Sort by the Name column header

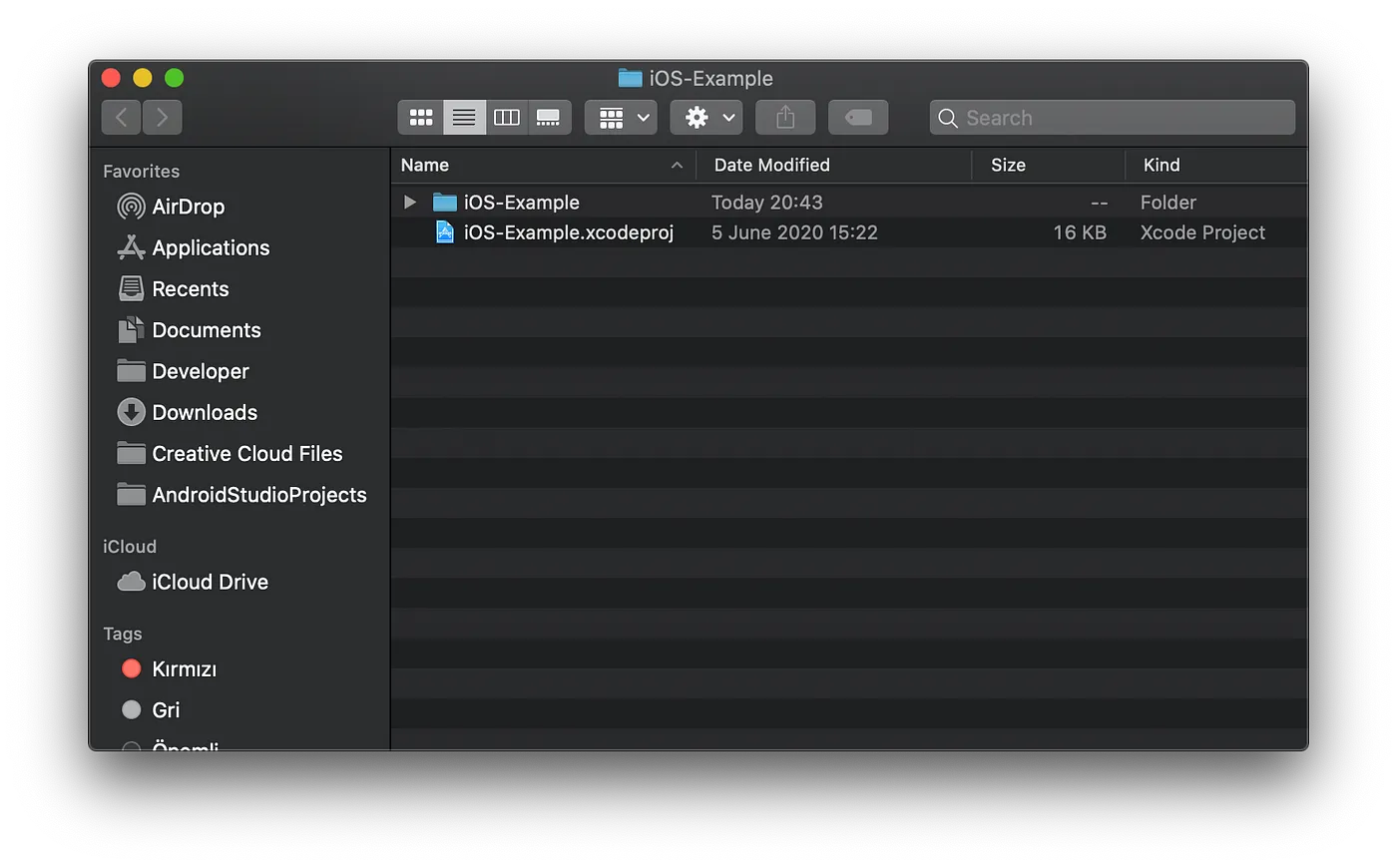tap(543, 166)
